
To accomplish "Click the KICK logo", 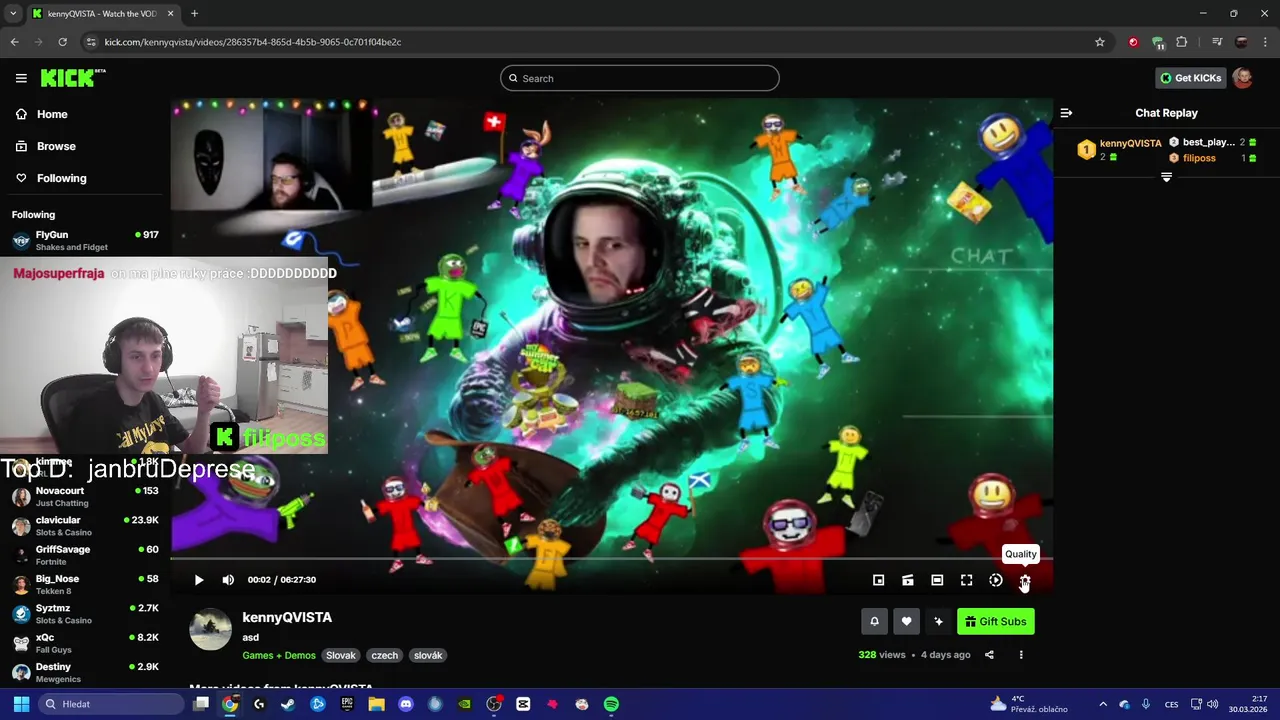I will pos(72,78).
